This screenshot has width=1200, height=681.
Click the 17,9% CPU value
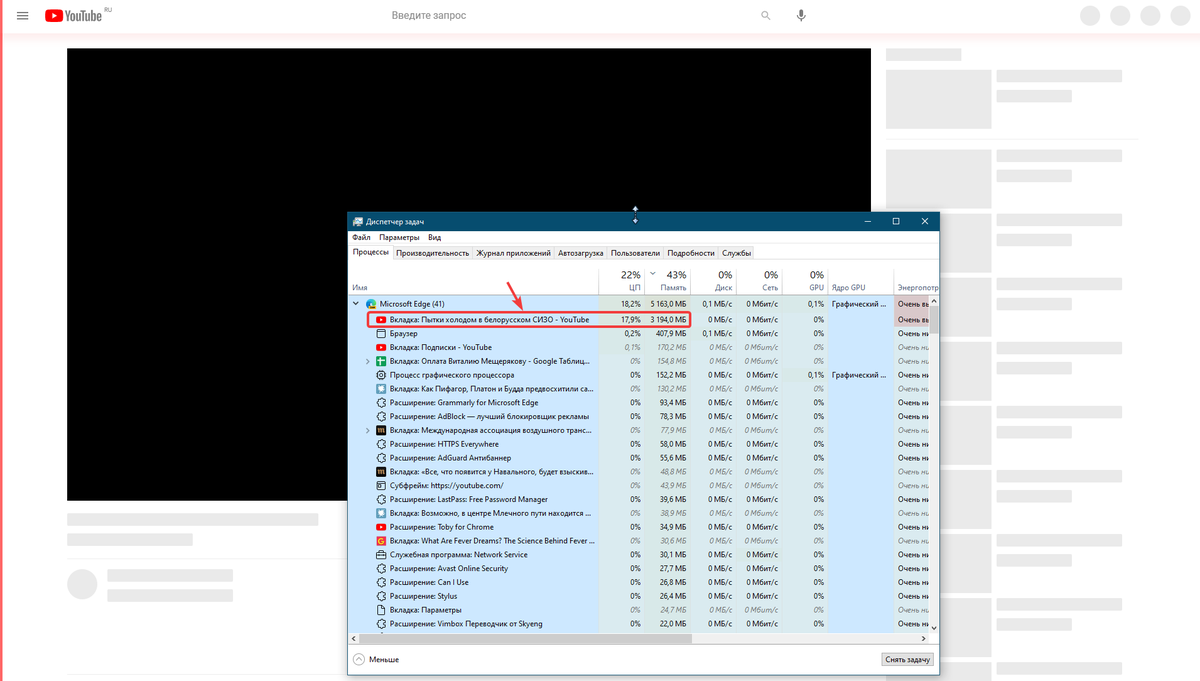click(631, 320)
